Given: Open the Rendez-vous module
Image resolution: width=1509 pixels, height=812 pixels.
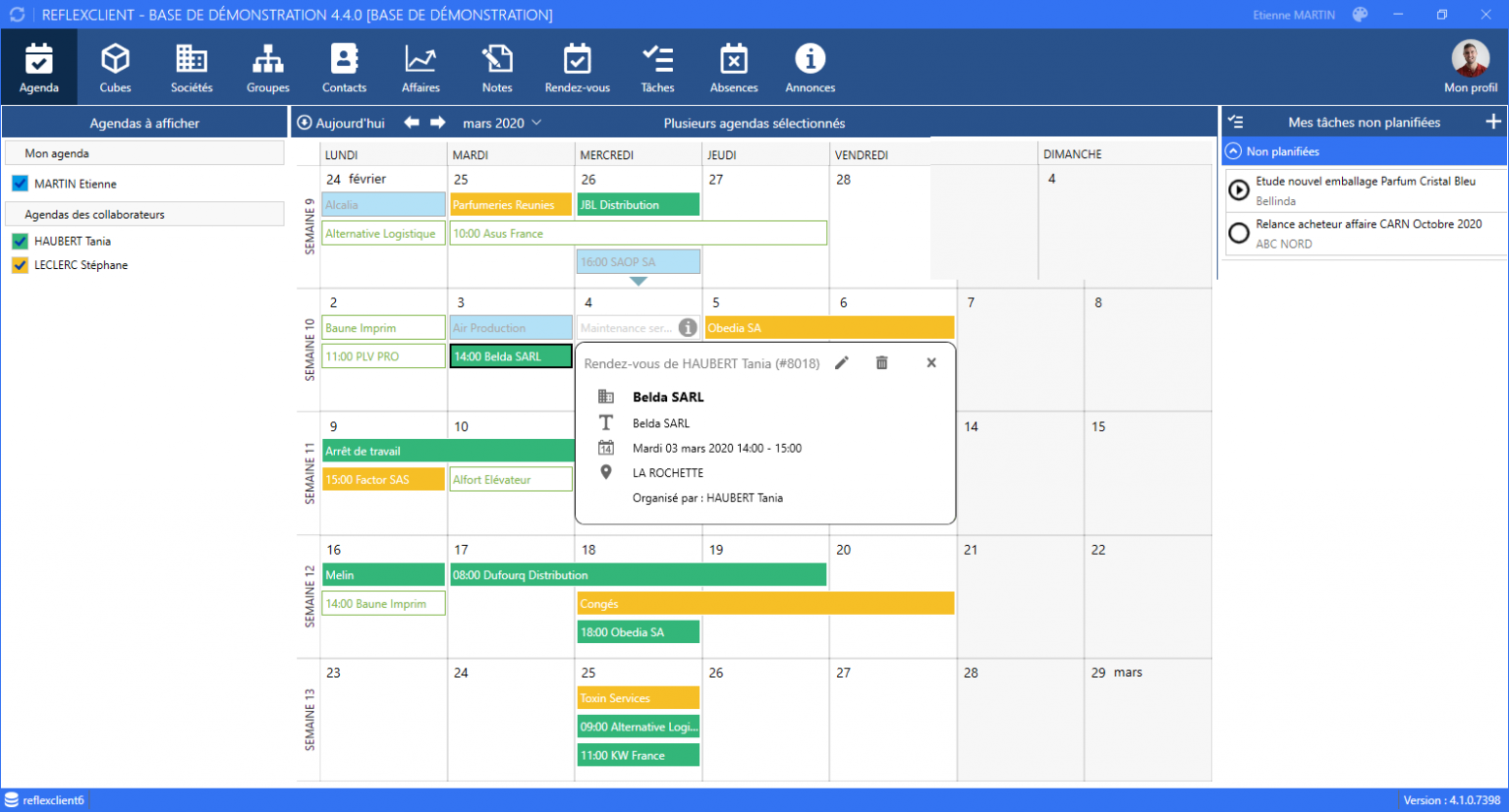Looking at the screenshot, I should [578, 68].
